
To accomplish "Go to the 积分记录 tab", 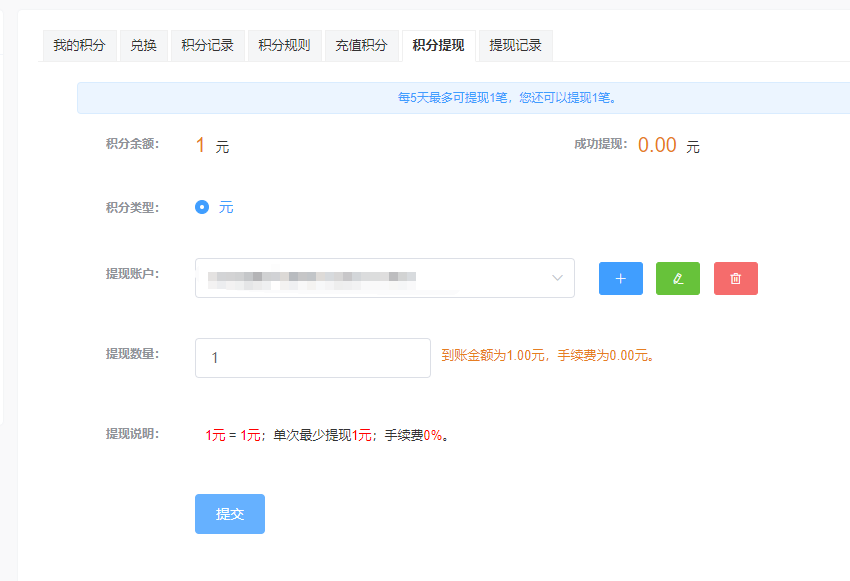I will tap(208, 45).
